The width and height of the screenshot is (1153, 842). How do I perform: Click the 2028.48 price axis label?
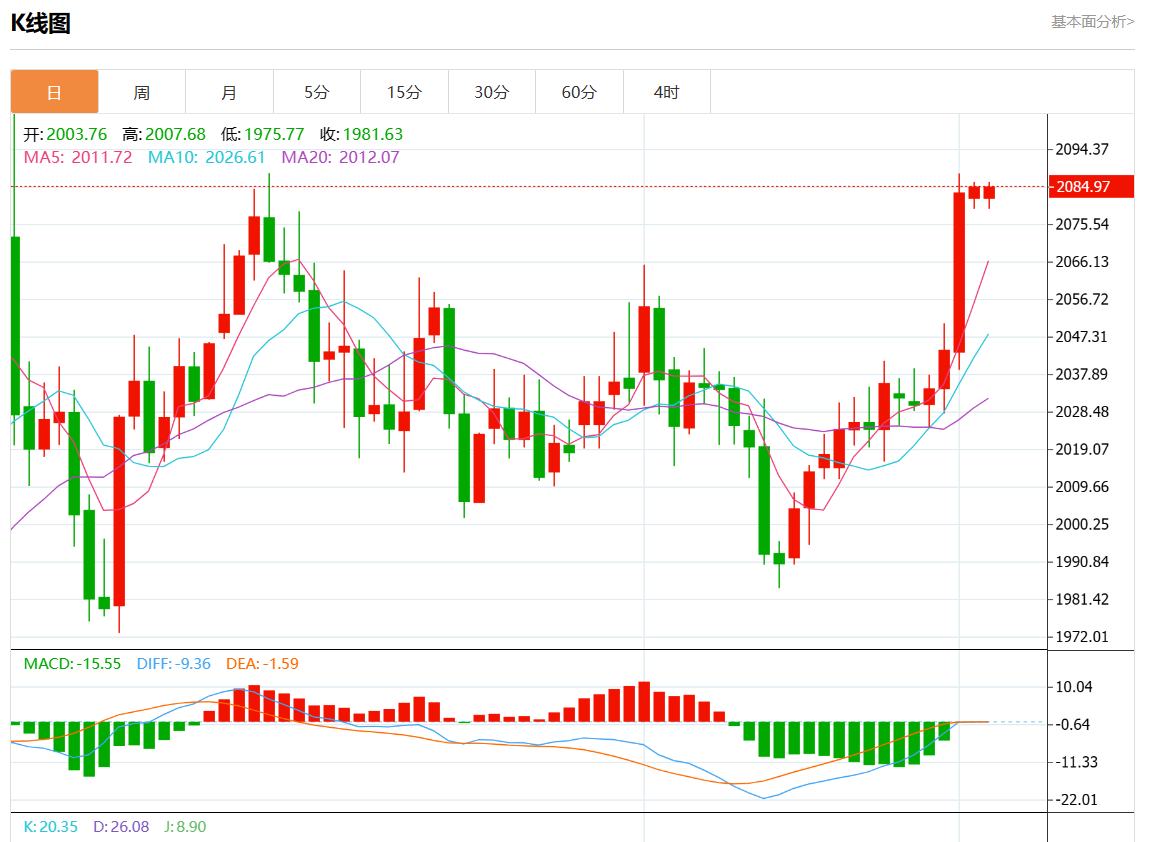1082,412
